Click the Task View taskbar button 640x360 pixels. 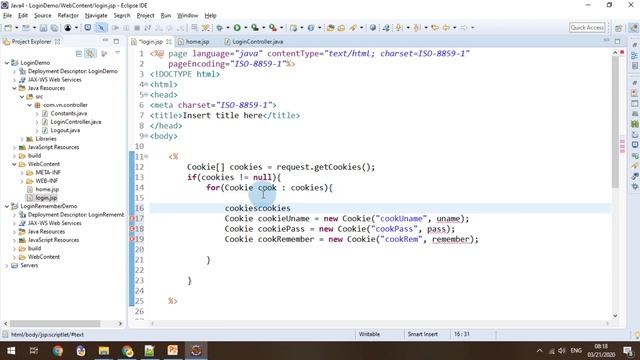[x=34, y=351]
